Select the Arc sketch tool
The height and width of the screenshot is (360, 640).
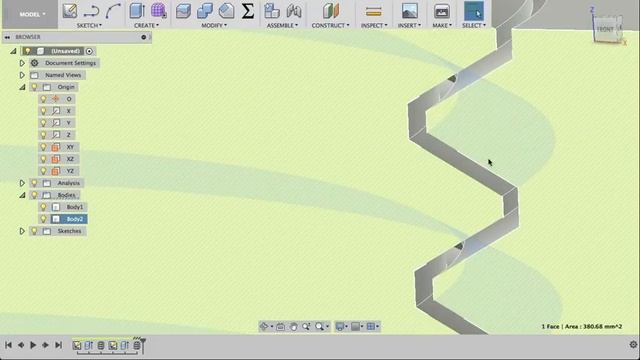coord(113,11)
